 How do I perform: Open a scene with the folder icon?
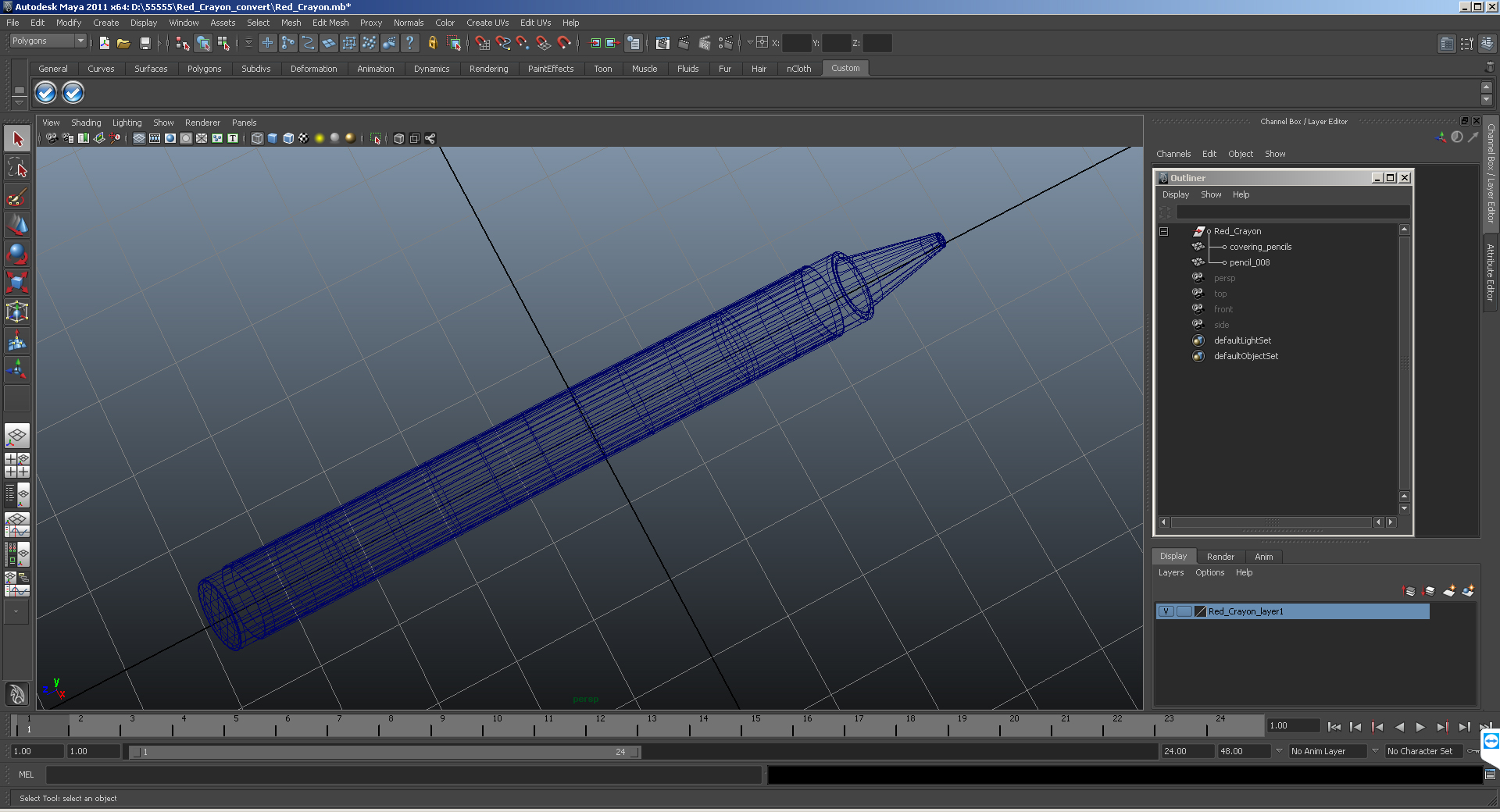click(123, 43)
